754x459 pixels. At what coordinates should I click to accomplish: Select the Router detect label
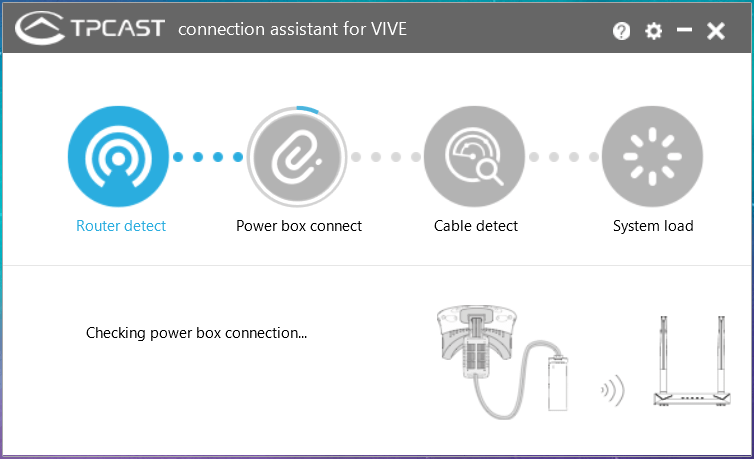pos(121,226)
